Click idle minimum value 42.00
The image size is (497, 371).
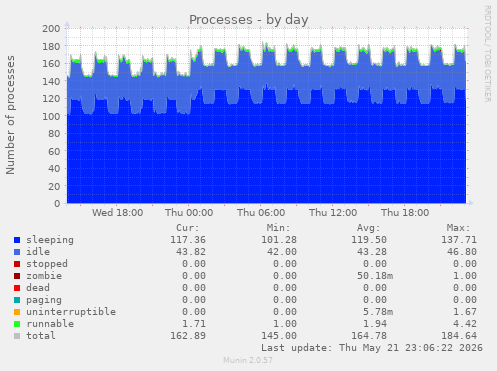tap(282, 252)
